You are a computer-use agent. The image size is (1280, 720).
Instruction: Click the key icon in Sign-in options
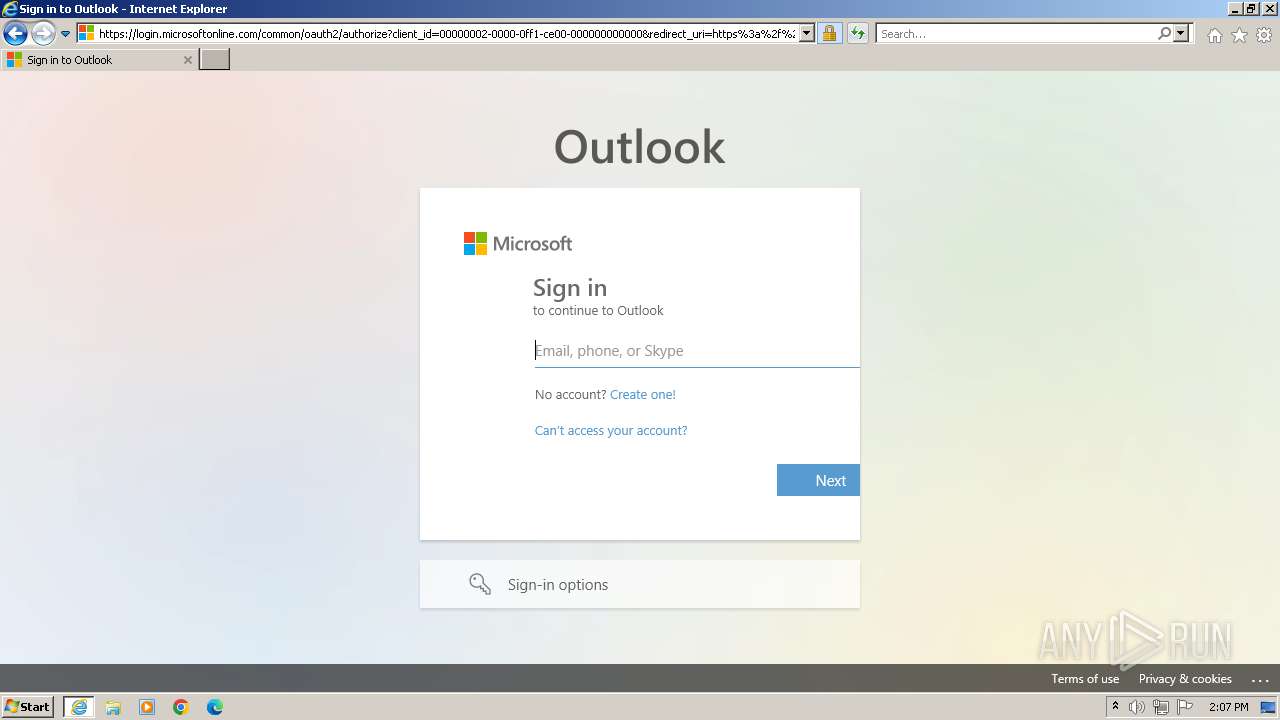[480, 584]
